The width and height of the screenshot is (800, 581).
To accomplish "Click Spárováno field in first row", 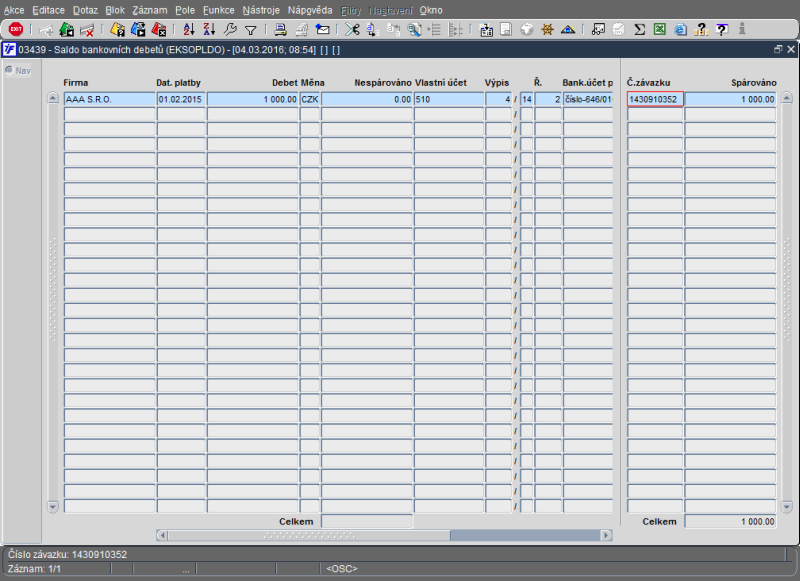I will point(730,99).
